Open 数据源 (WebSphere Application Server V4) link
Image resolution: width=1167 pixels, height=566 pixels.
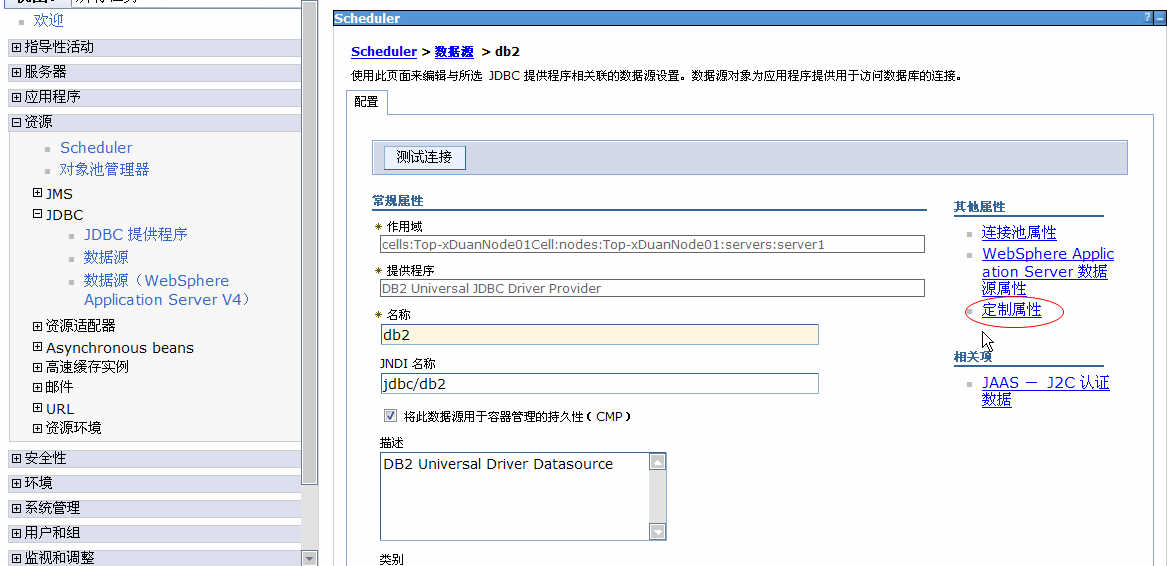click(x=167, y=290)
